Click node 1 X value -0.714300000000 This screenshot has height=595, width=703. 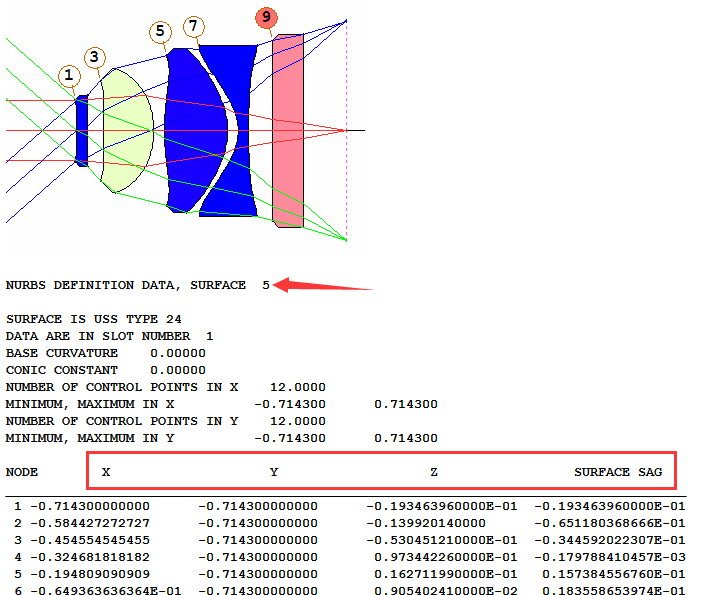[x=90, y=506]
